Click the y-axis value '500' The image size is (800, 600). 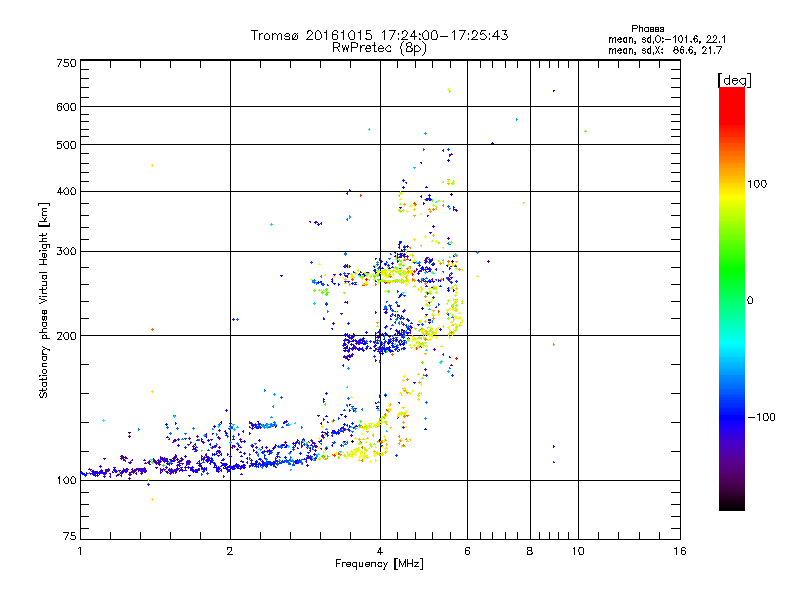tap(66, 145)
